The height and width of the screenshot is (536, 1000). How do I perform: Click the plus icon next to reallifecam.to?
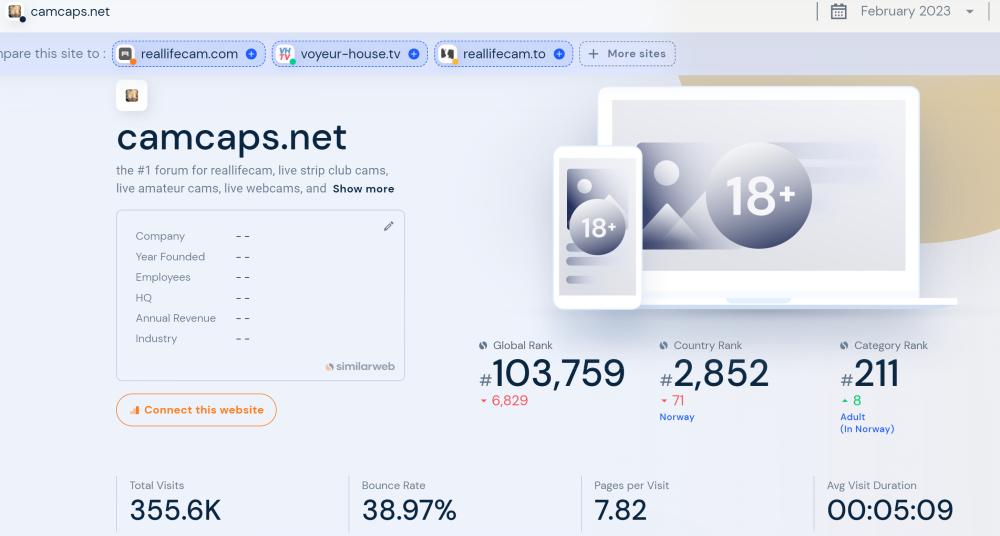coord(559,54)
